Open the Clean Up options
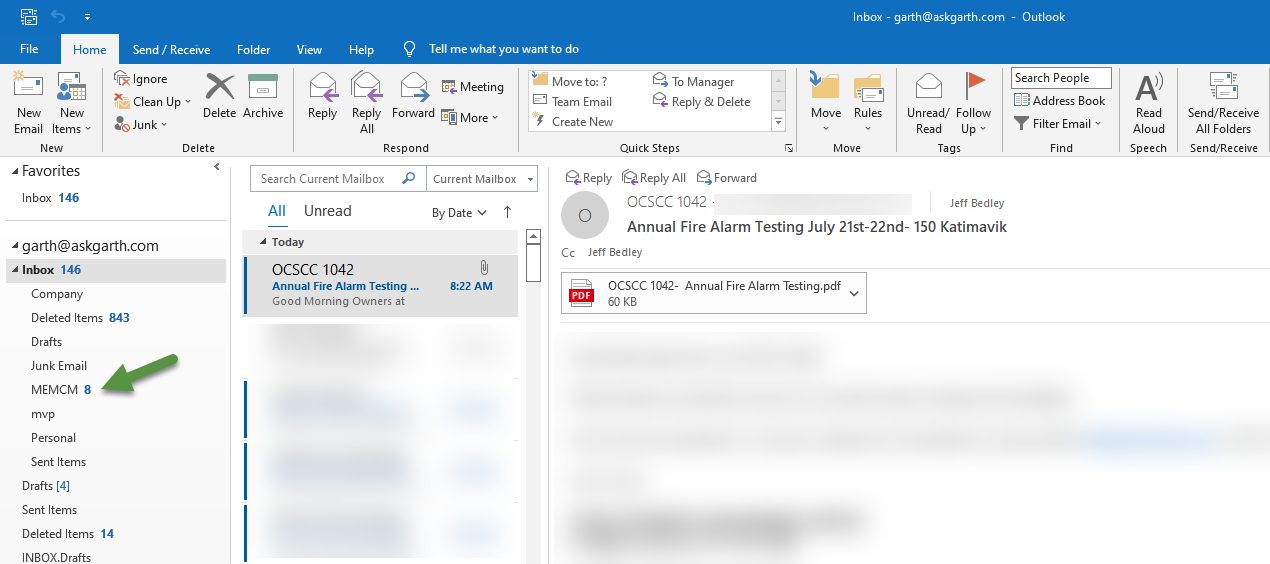Viewport: 1270px width, 564px height. (152, 101)
